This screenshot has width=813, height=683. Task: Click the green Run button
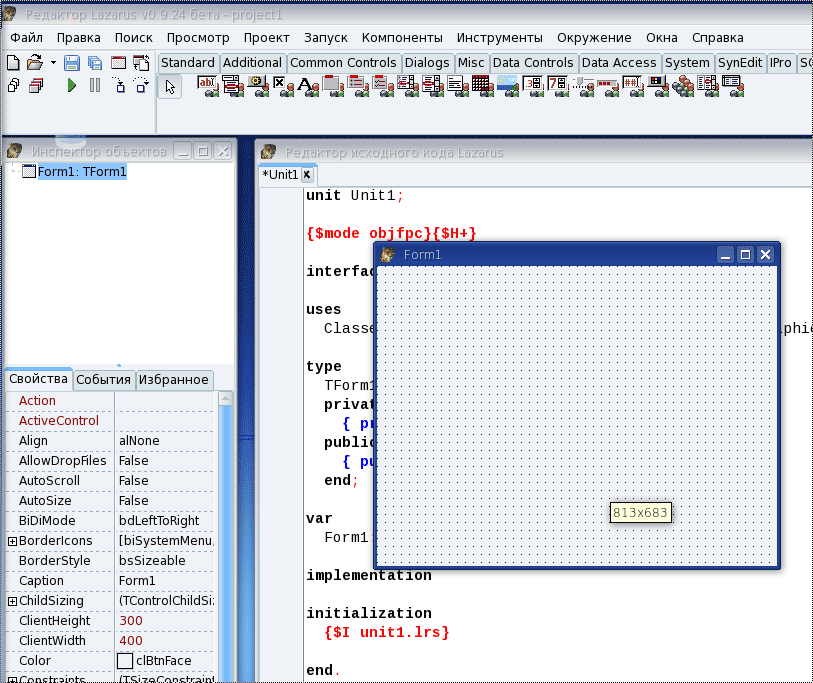pyautogui.click(x=71, y=86)
